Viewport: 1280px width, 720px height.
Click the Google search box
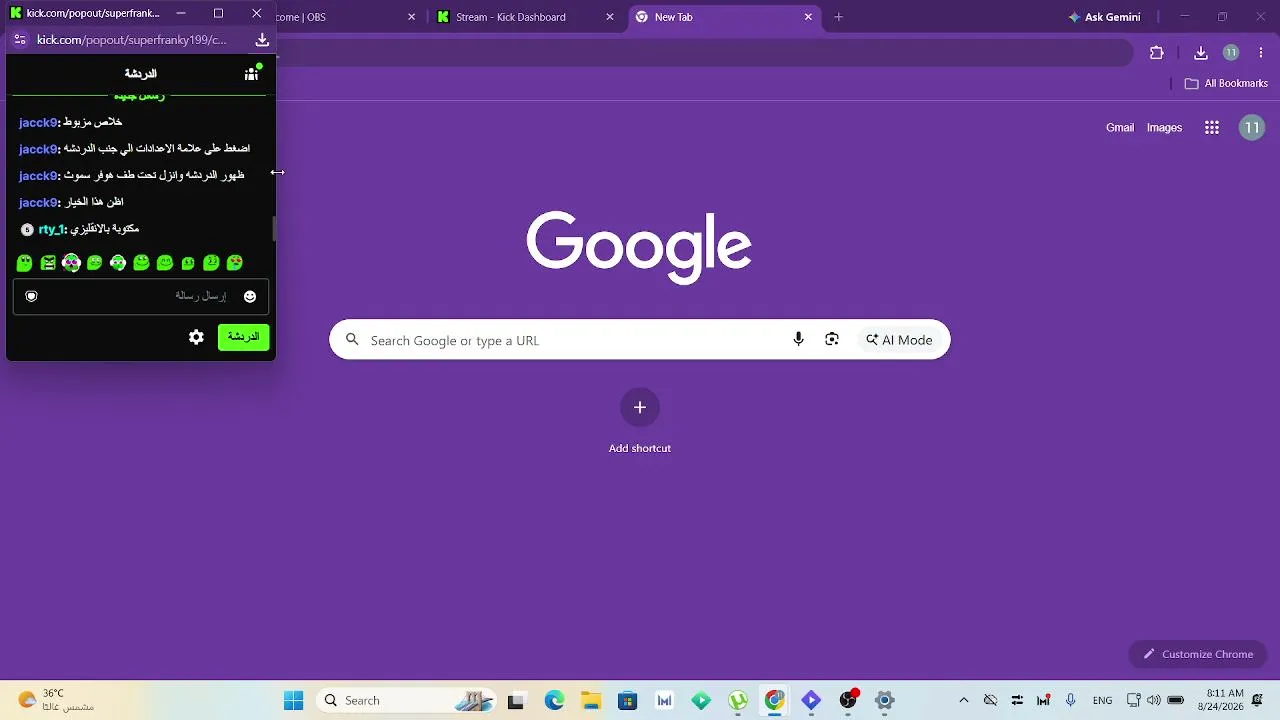pyautogui.click(x=640, y=340)
